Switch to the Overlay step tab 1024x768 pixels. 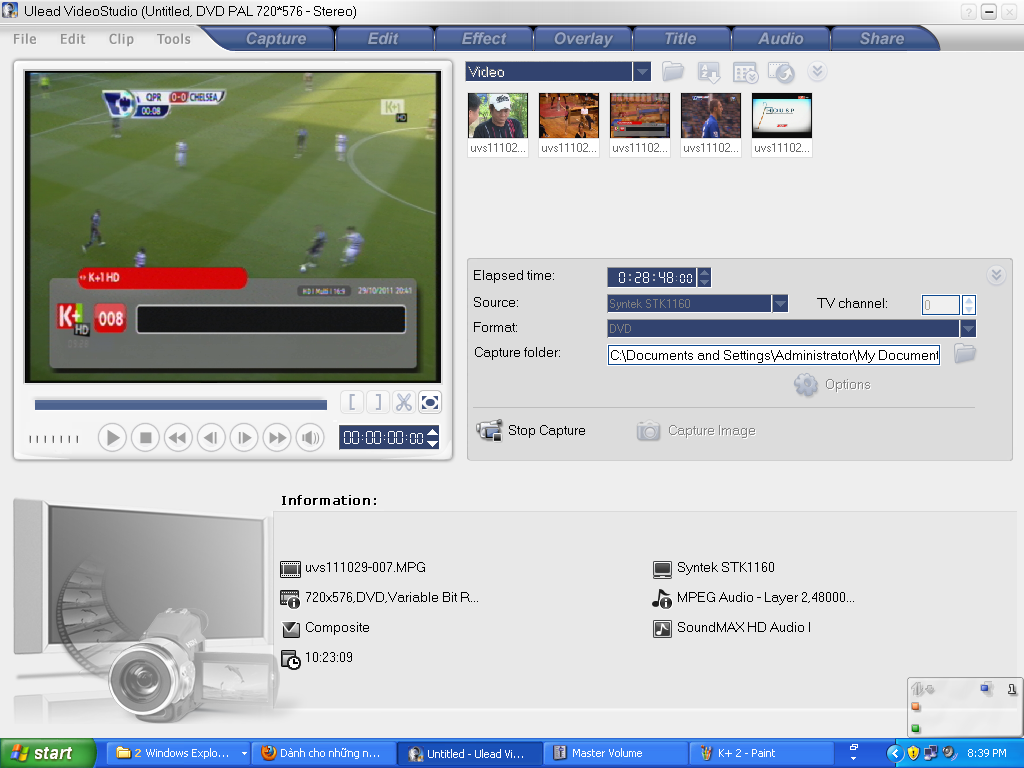click(x=583, y=39)
